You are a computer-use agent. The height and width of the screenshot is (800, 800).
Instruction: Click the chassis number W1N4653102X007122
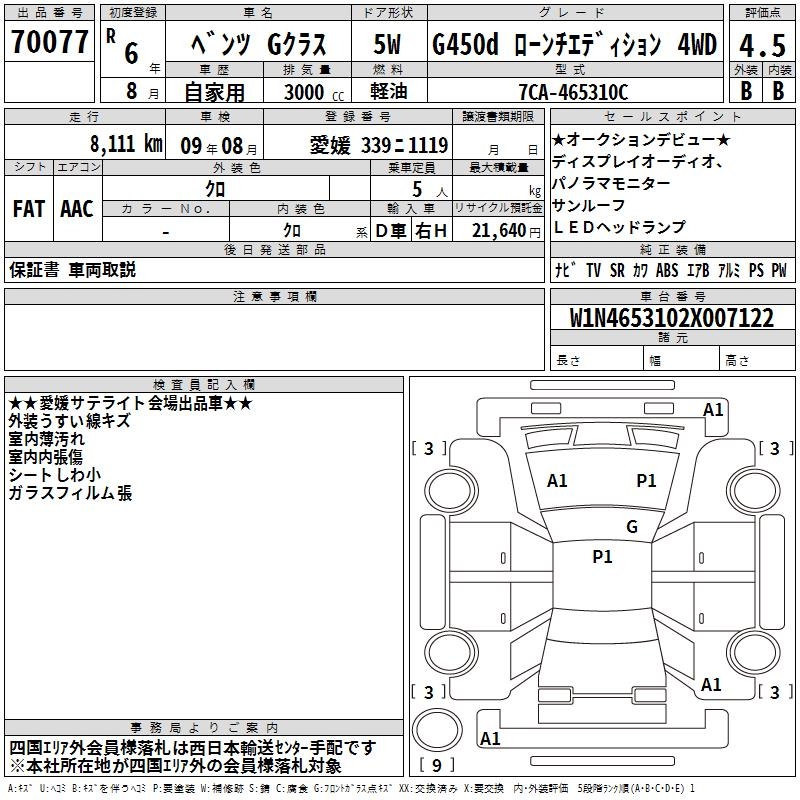point(671,318)
